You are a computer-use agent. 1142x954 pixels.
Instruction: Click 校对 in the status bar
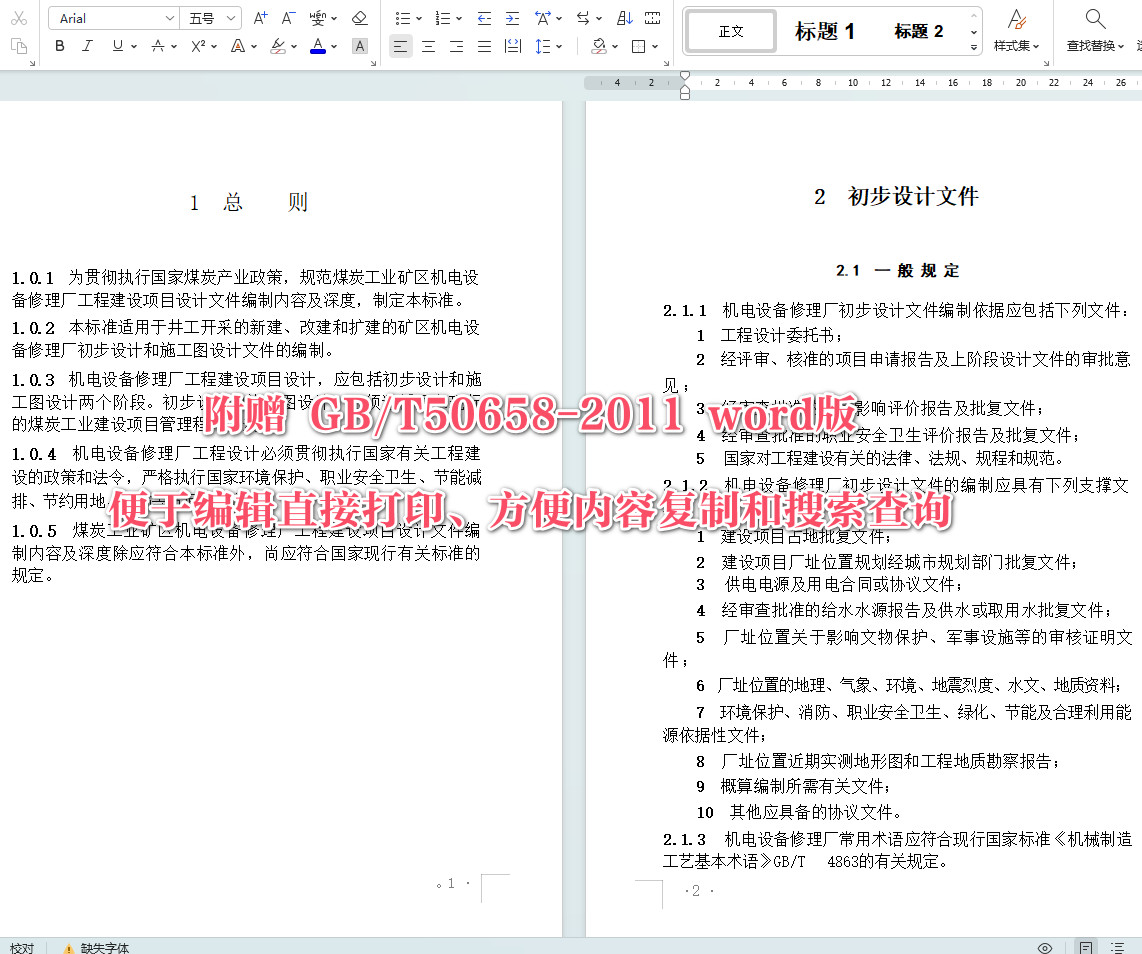point(22,947)
